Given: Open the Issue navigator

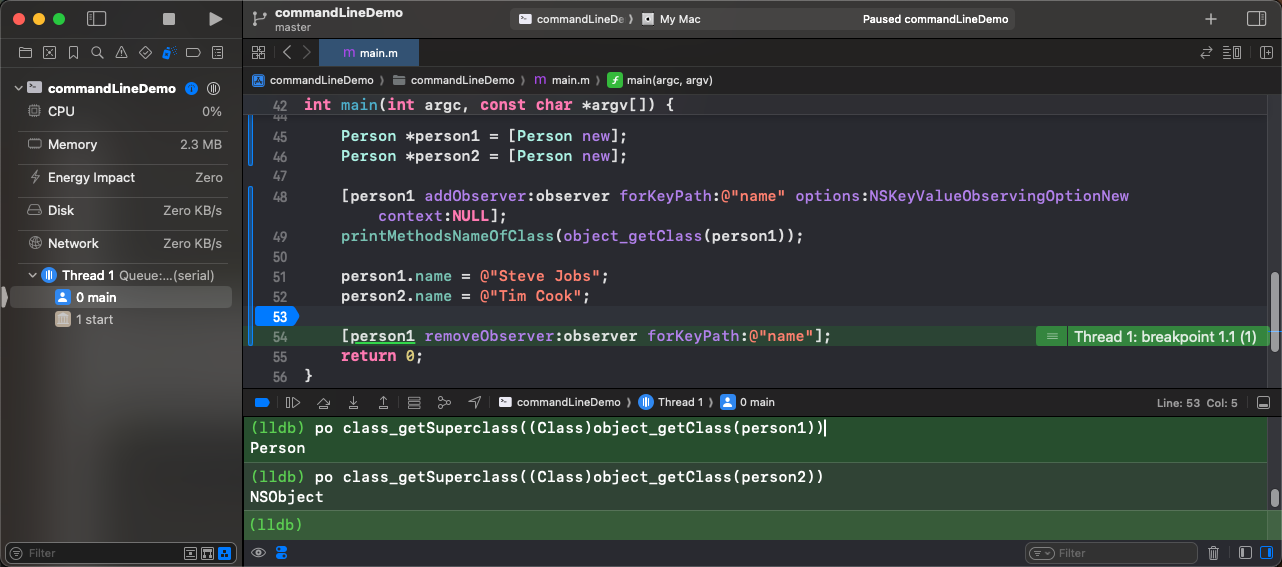Looking at the screenshot, I should tap(121, 52).
